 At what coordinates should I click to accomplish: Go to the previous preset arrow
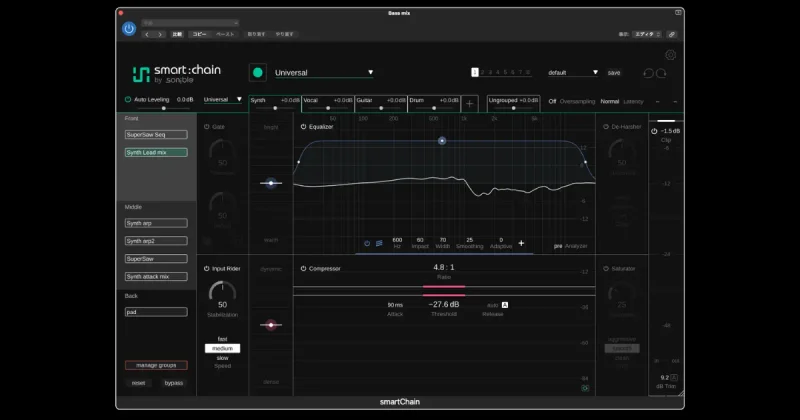[x=147, y=34]
